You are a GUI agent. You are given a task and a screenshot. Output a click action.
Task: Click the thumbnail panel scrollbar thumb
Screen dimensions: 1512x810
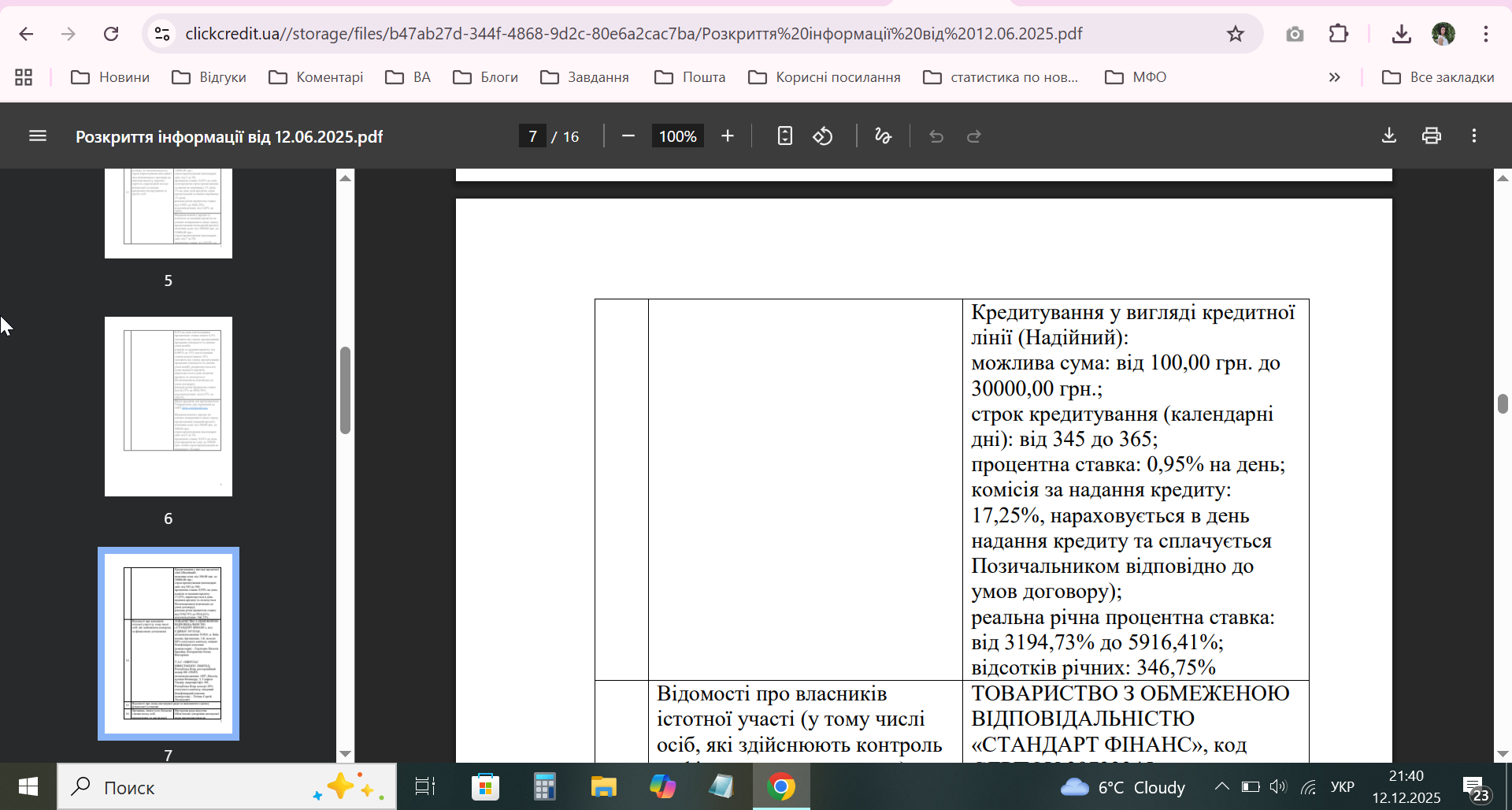coord(345,390)
